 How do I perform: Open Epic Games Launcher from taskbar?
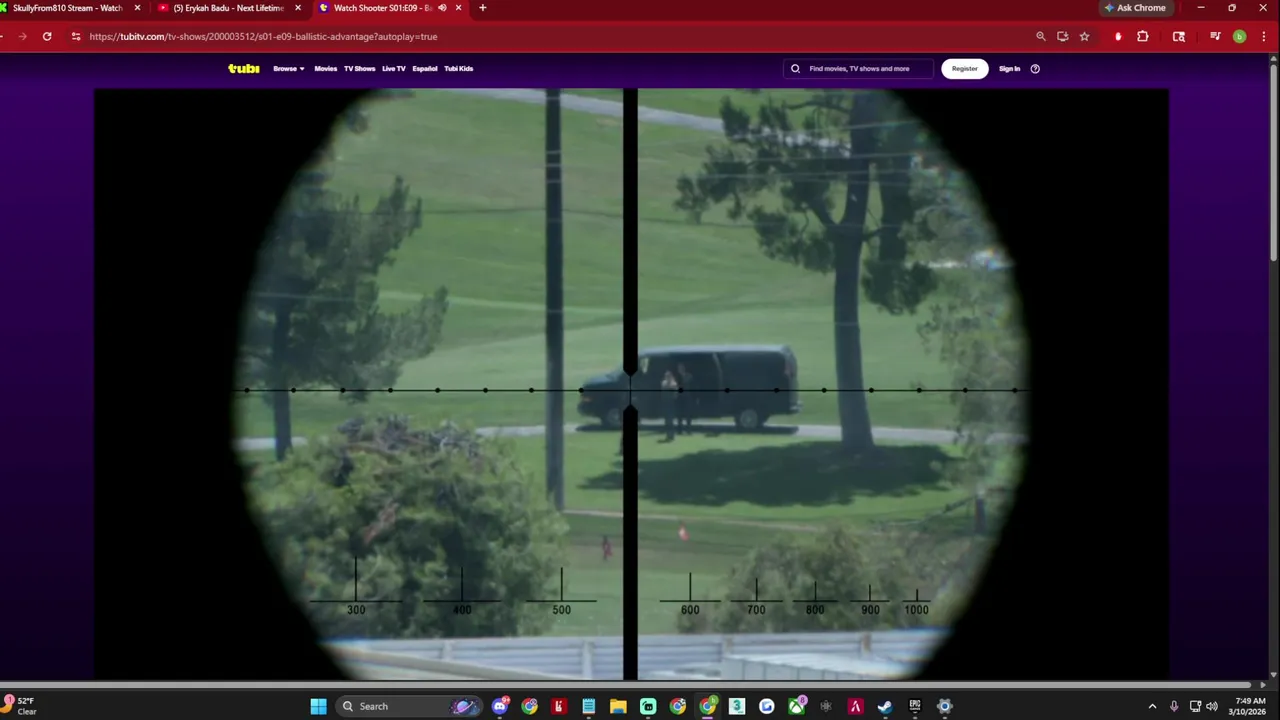pos(915,706)
